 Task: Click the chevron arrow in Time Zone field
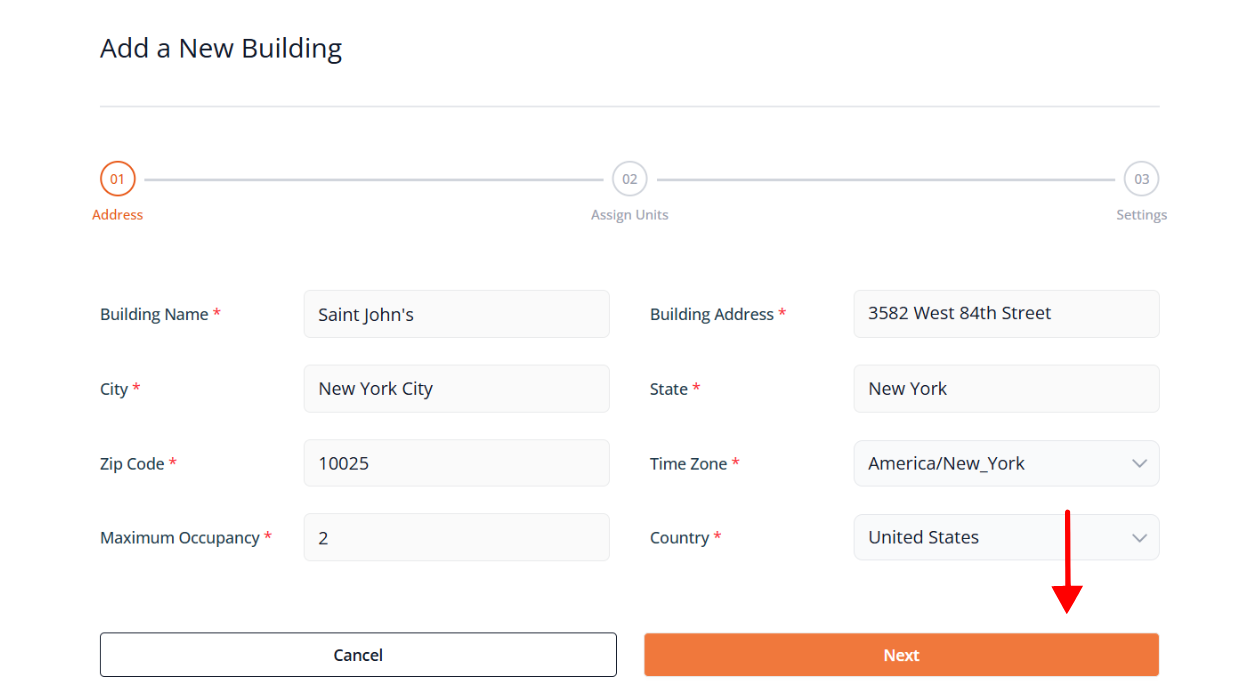(x=1139, y=464)
